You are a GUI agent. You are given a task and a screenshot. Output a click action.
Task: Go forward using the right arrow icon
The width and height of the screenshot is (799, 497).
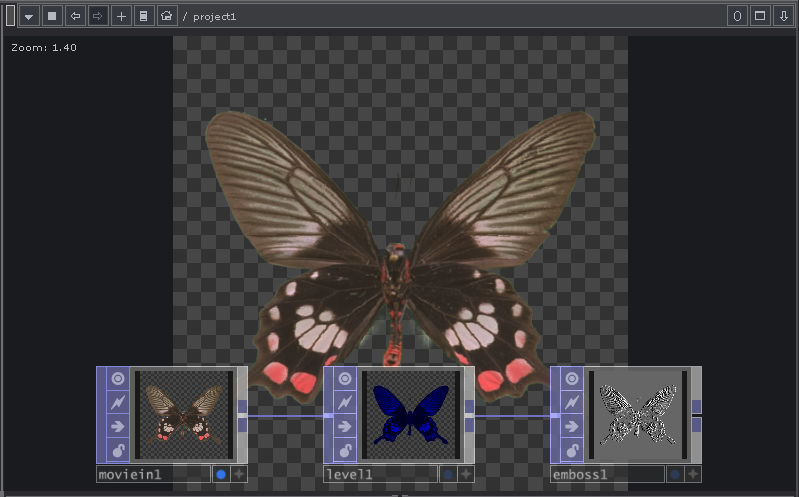[98, 16]
